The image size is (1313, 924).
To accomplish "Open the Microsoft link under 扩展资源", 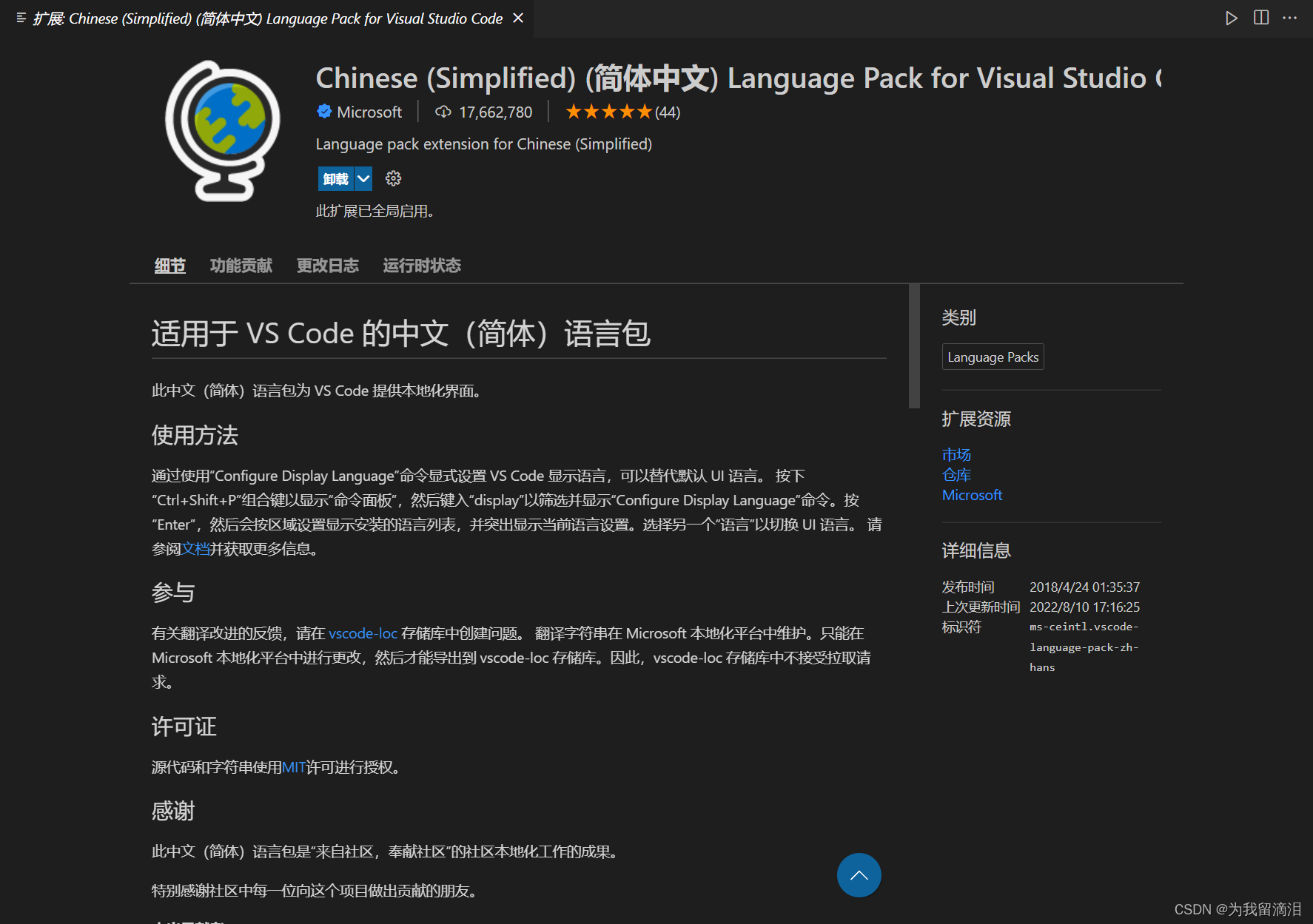I will [x=972, y=495].
